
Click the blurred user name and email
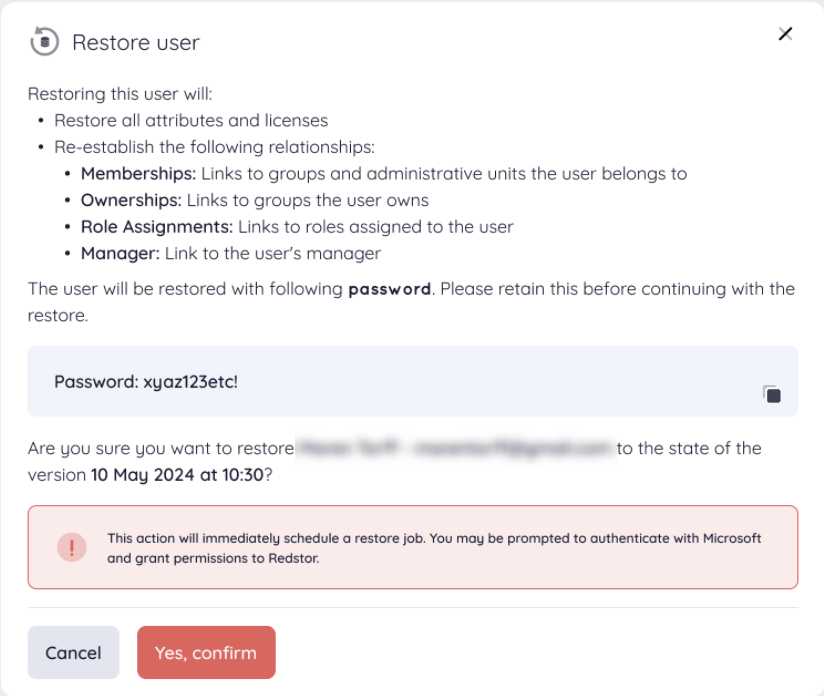[x=455, y=448]
